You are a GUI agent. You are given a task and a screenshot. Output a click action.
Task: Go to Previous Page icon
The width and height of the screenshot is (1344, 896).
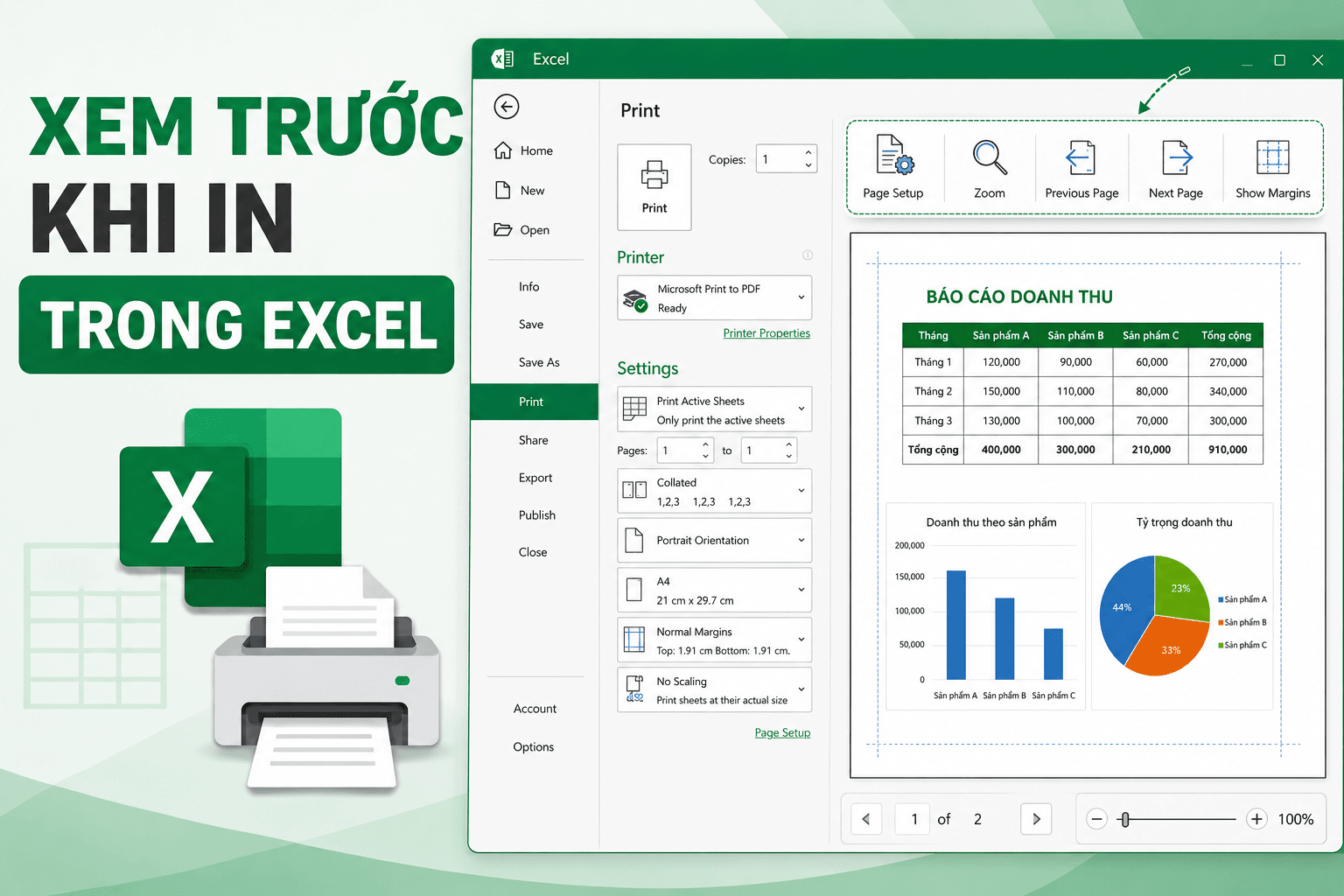coord(1081,157)
